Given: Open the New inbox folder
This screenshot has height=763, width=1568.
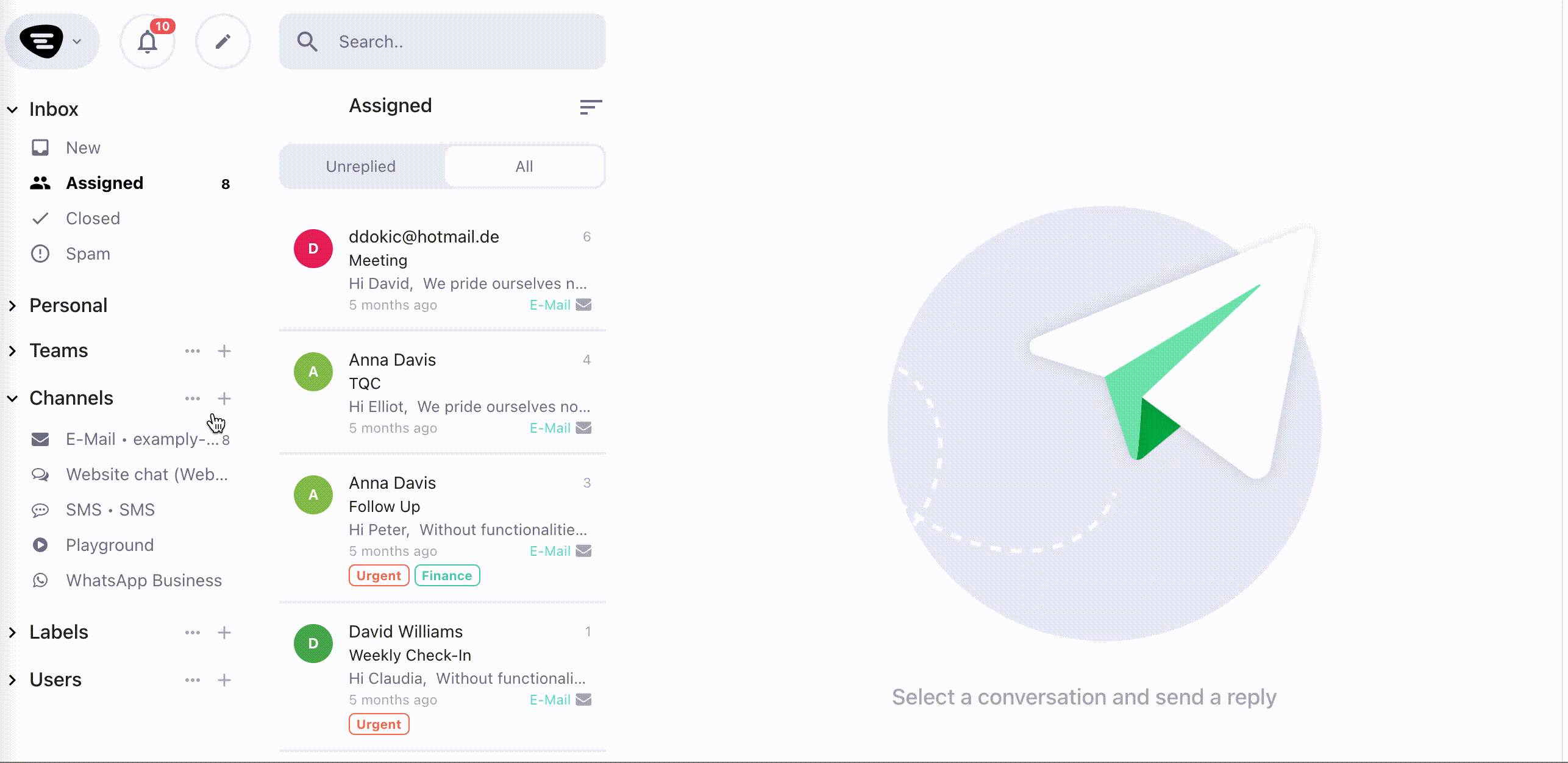Looking at the screenshot, I should 83,147.
